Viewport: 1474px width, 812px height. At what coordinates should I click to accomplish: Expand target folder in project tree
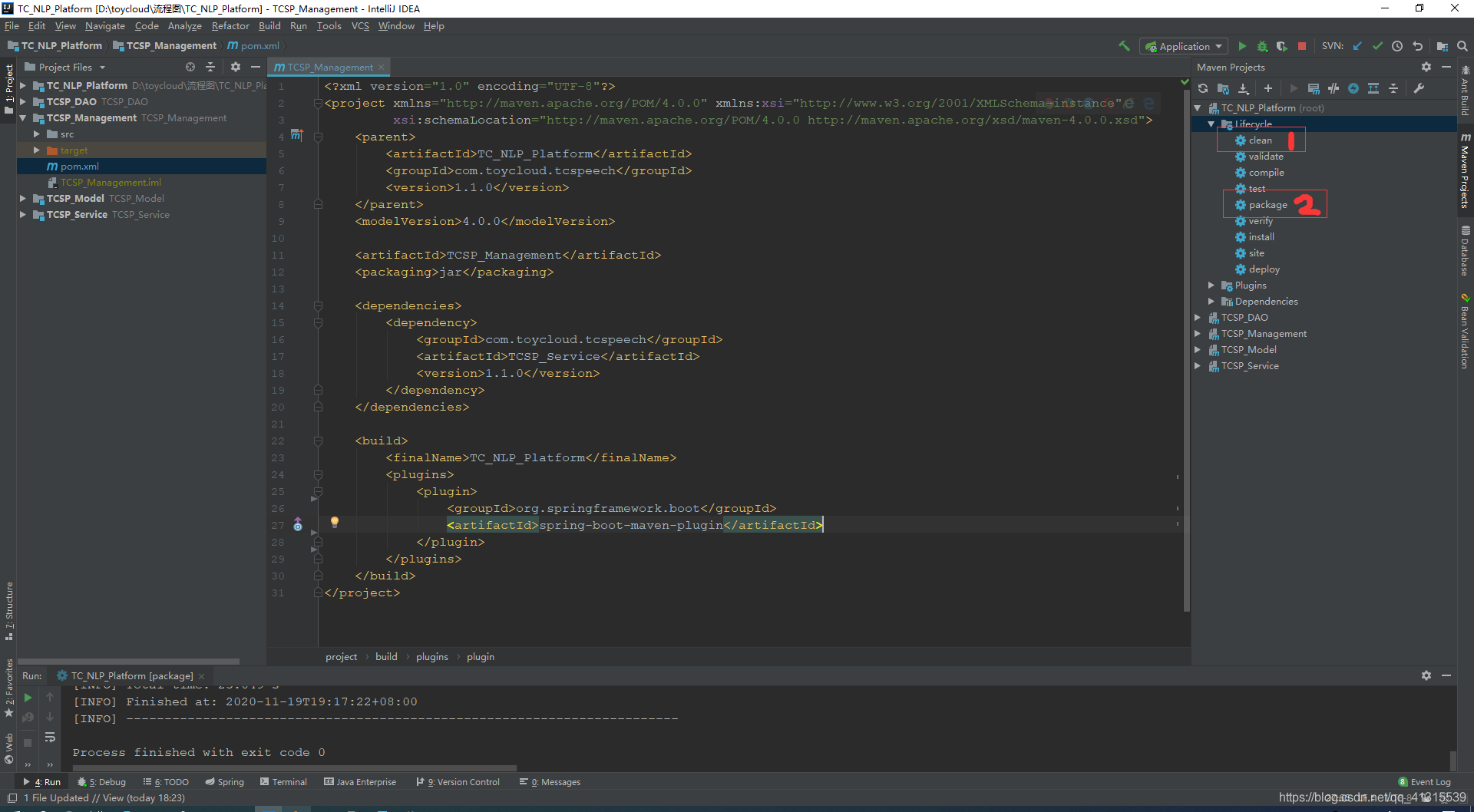(36, 150)
